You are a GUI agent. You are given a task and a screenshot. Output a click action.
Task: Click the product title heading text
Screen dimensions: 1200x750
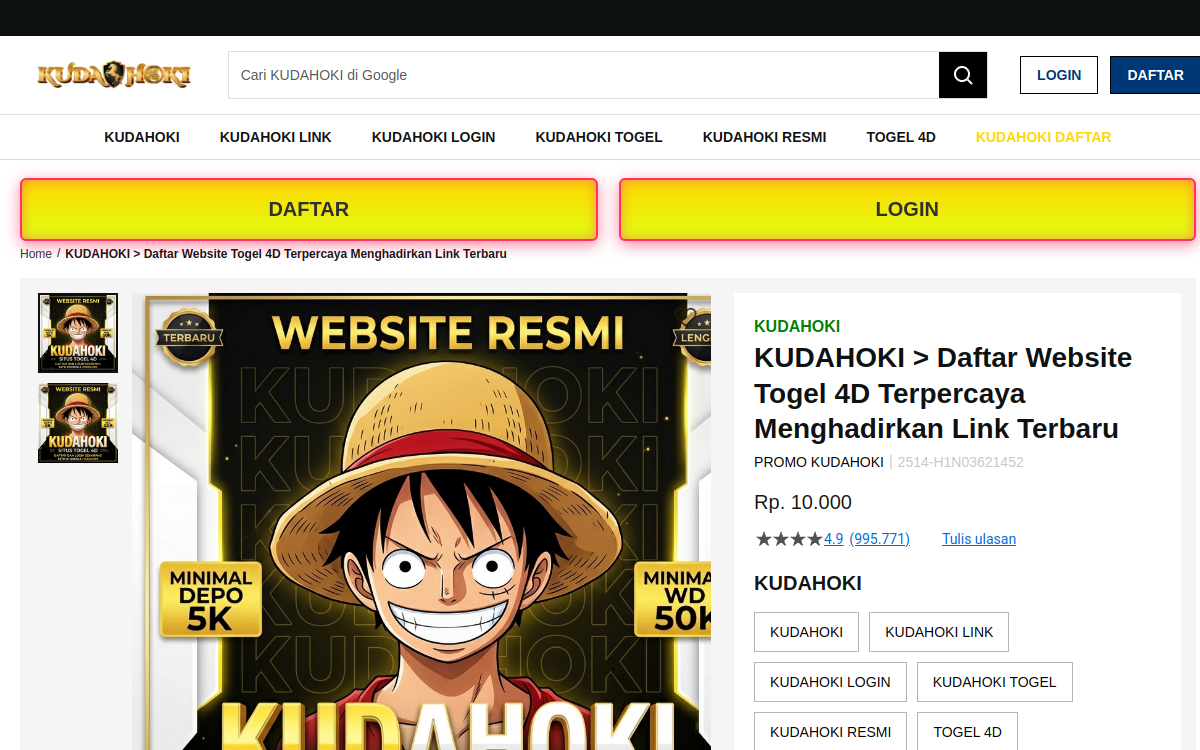(943, 393)
